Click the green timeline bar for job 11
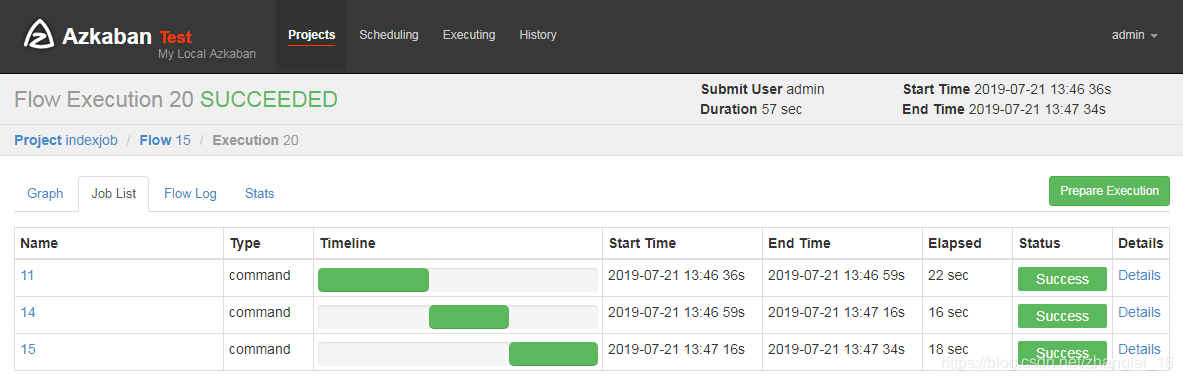 pyautogui.click(x=373, y=280)
